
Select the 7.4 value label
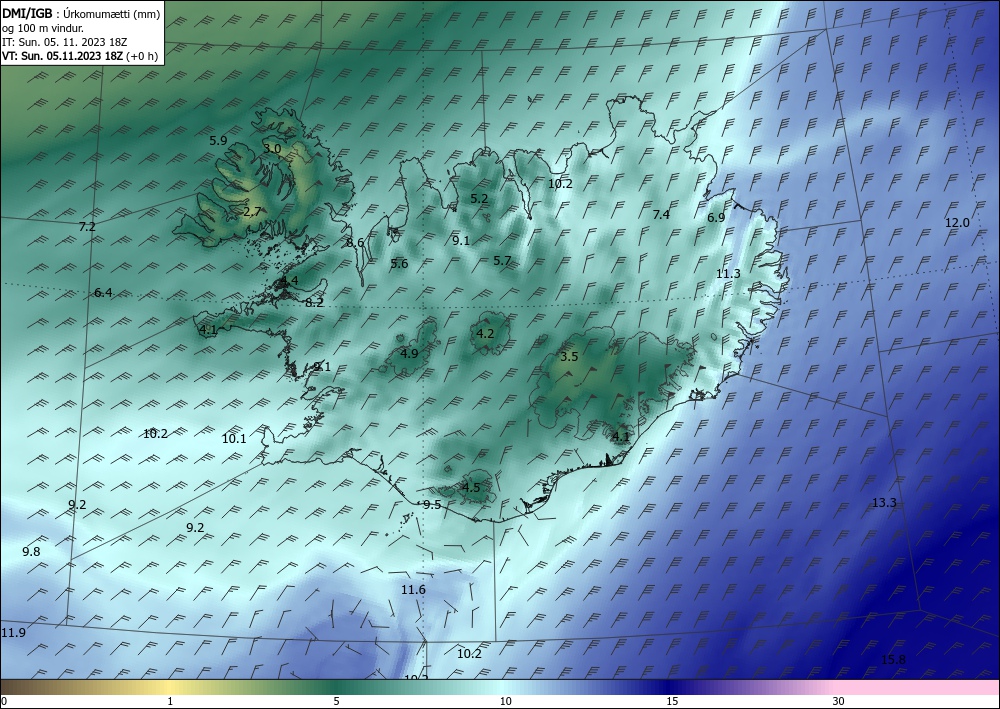[661, 215]
